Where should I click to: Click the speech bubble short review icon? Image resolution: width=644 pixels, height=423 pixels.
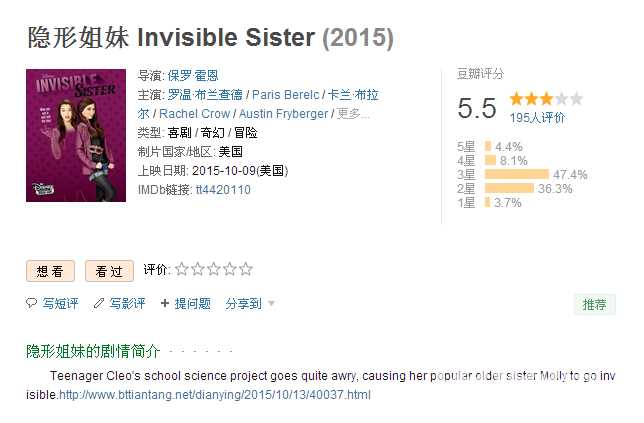31,303
